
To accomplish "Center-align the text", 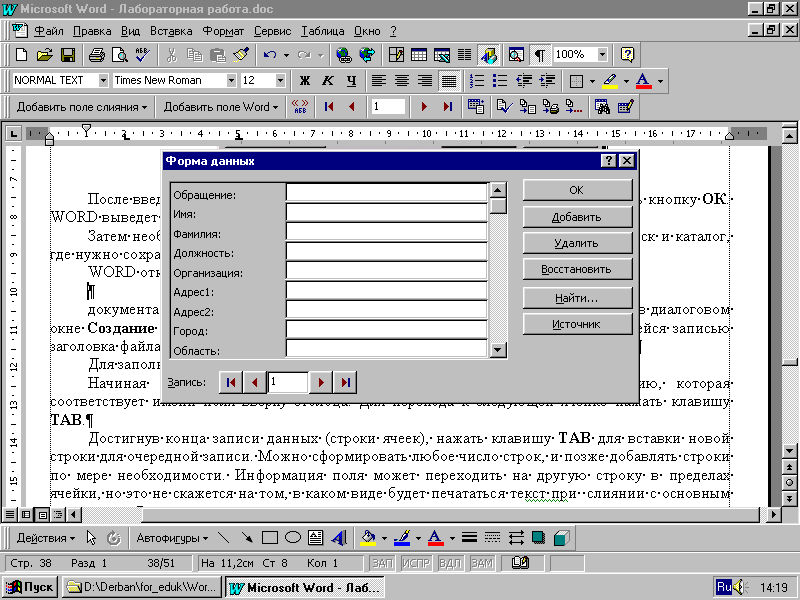I will click(402, 81).
